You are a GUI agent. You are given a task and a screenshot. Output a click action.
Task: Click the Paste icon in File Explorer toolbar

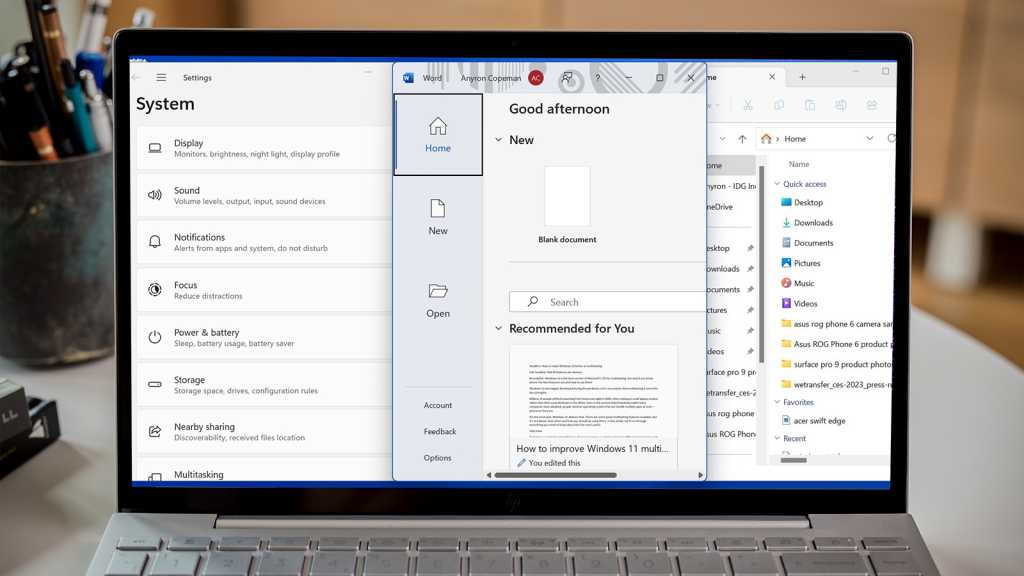tap(810, 105)
